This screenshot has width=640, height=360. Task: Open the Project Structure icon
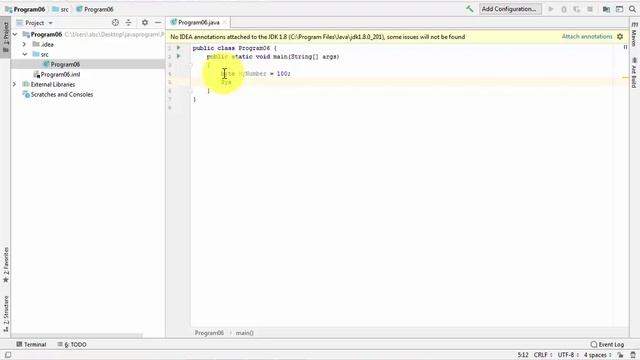pyautogui.click(x=606, y=9)
